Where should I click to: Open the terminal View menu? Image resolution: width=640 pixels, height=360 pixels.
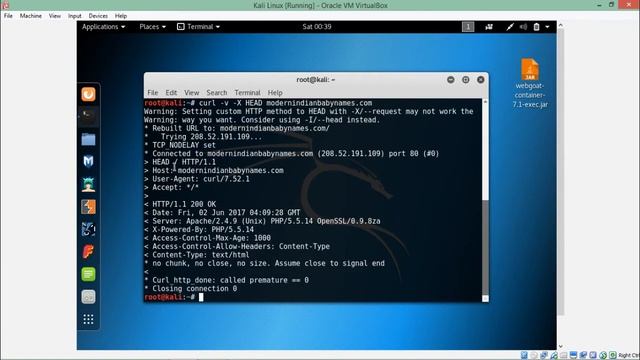click(191, 93)
